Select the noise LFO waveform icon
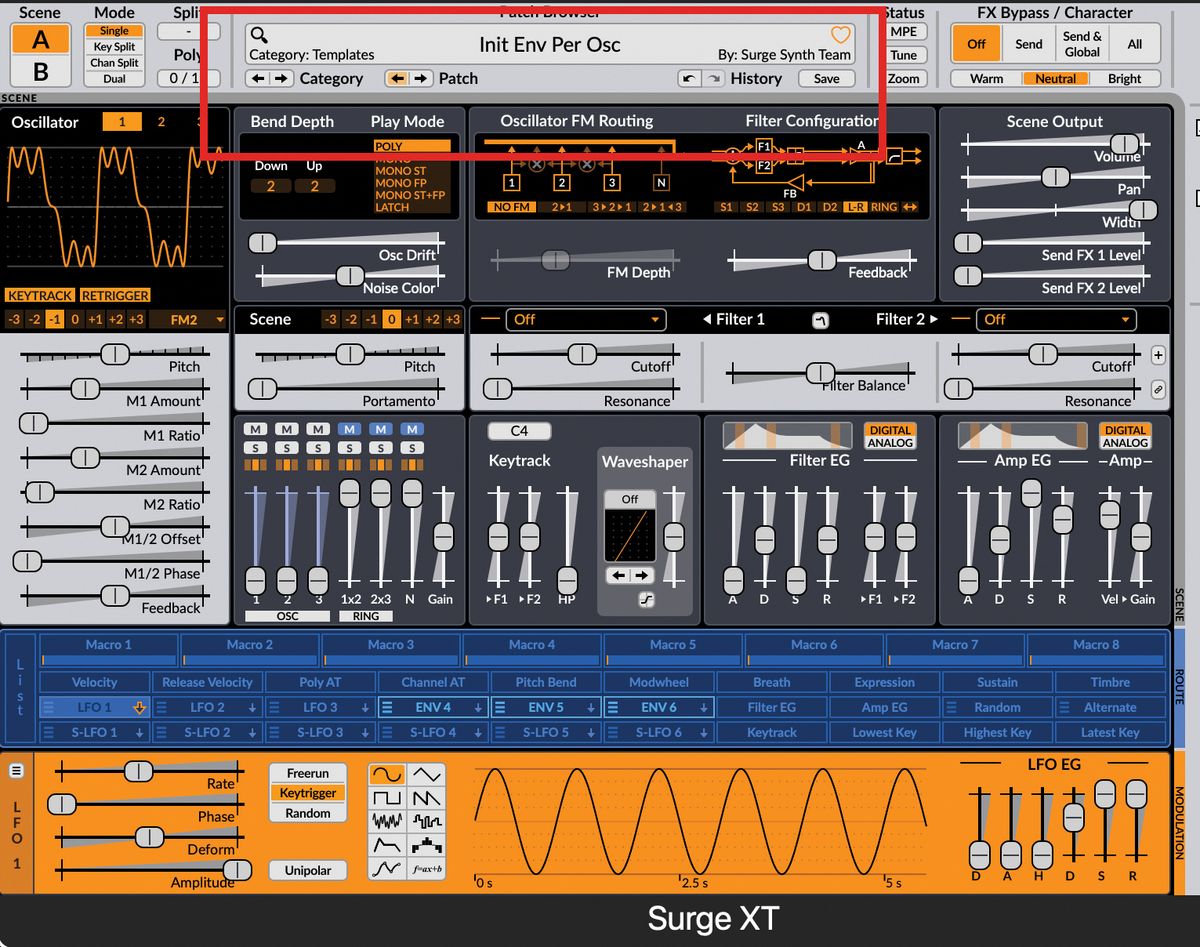1200x947 pixels. click(x=387, y=821)
